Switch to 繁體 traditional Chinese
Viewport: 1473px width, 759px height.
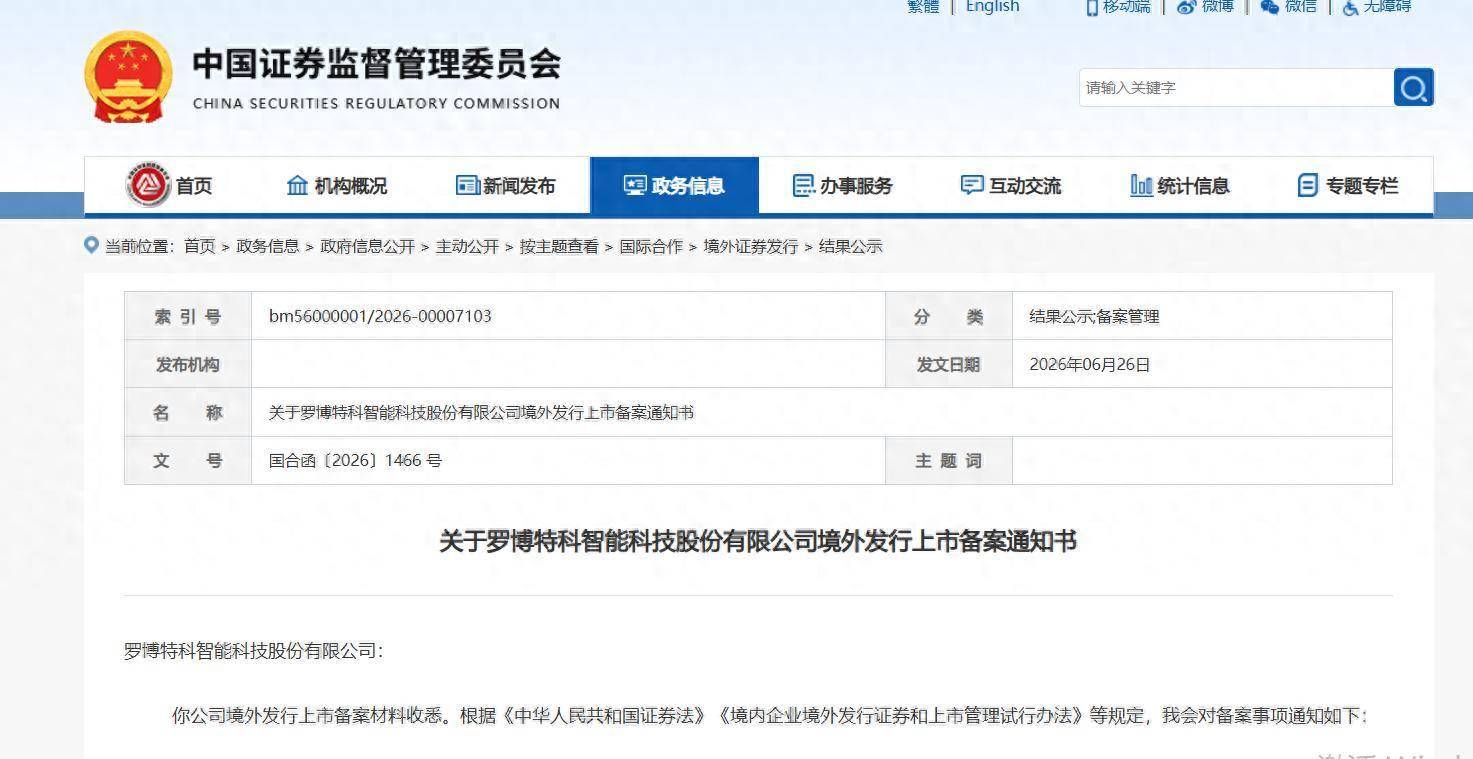(x=923, y=7)
